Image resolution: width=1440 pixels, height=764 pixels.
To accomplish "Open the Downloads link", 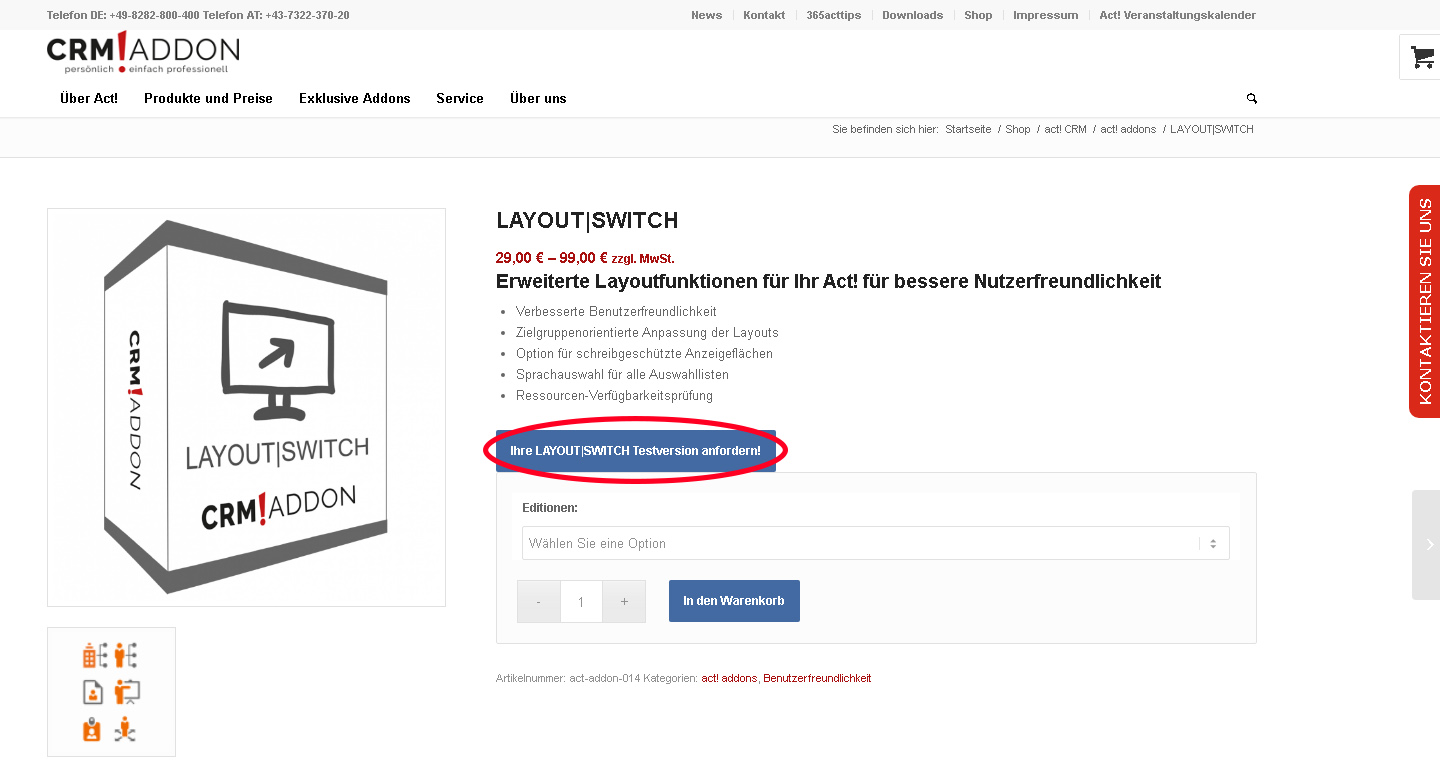I will [912, 15].
